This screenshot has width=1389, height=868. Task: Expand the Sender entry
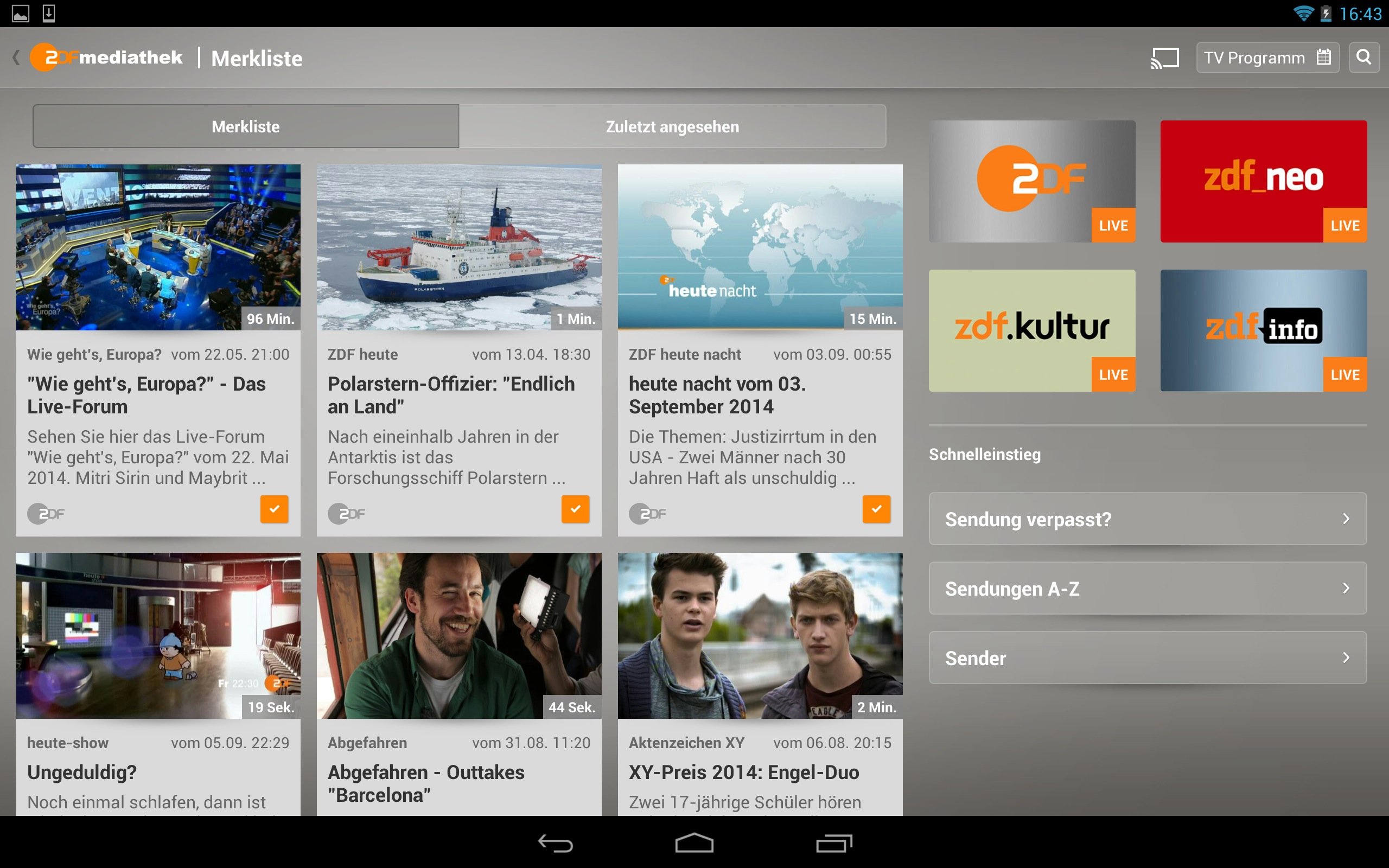pos(1148,658)
